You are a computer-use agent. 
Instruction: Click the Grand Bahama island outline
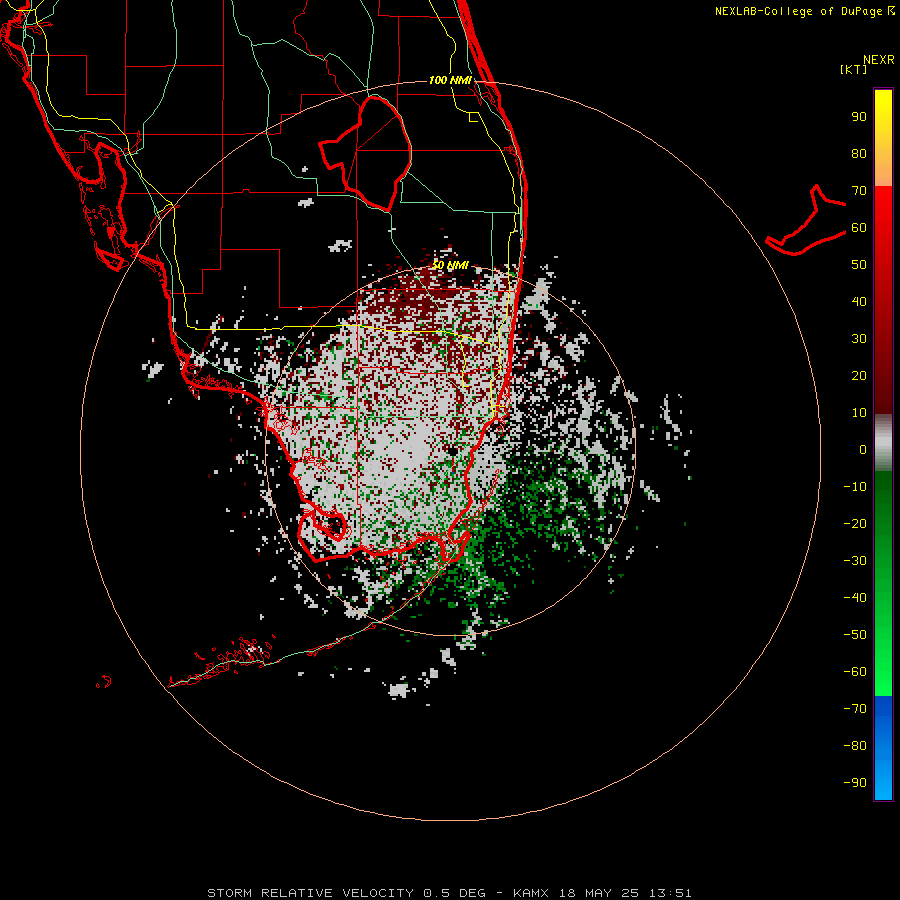coord(806,221)
